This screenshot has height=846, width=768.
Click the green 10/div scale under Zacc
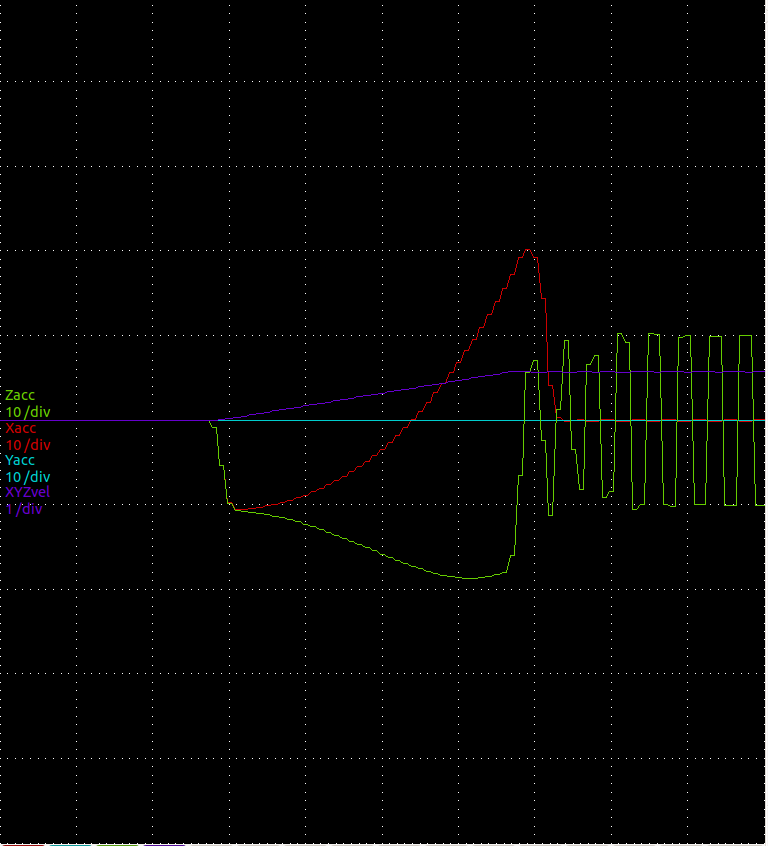(x=28, y=412)
